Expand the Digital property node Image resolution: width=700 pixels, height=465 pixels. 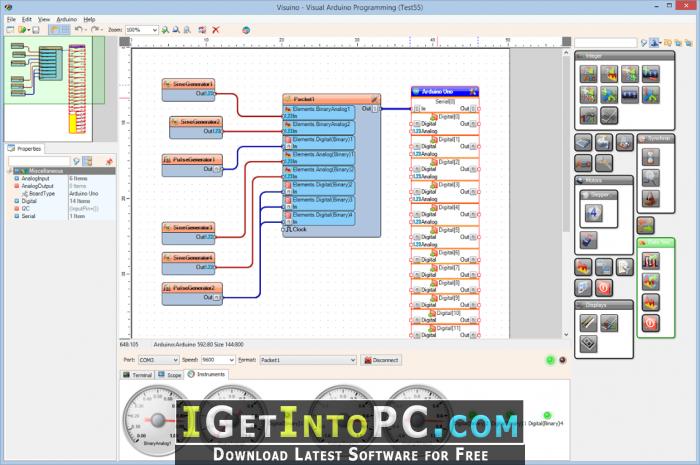(17, 201)
